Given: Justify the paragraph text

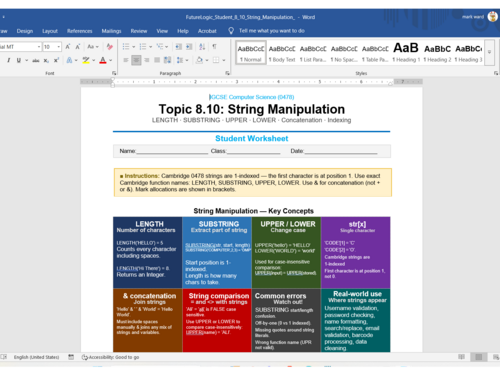Looking at the screenshot, I should coord(157,60).
